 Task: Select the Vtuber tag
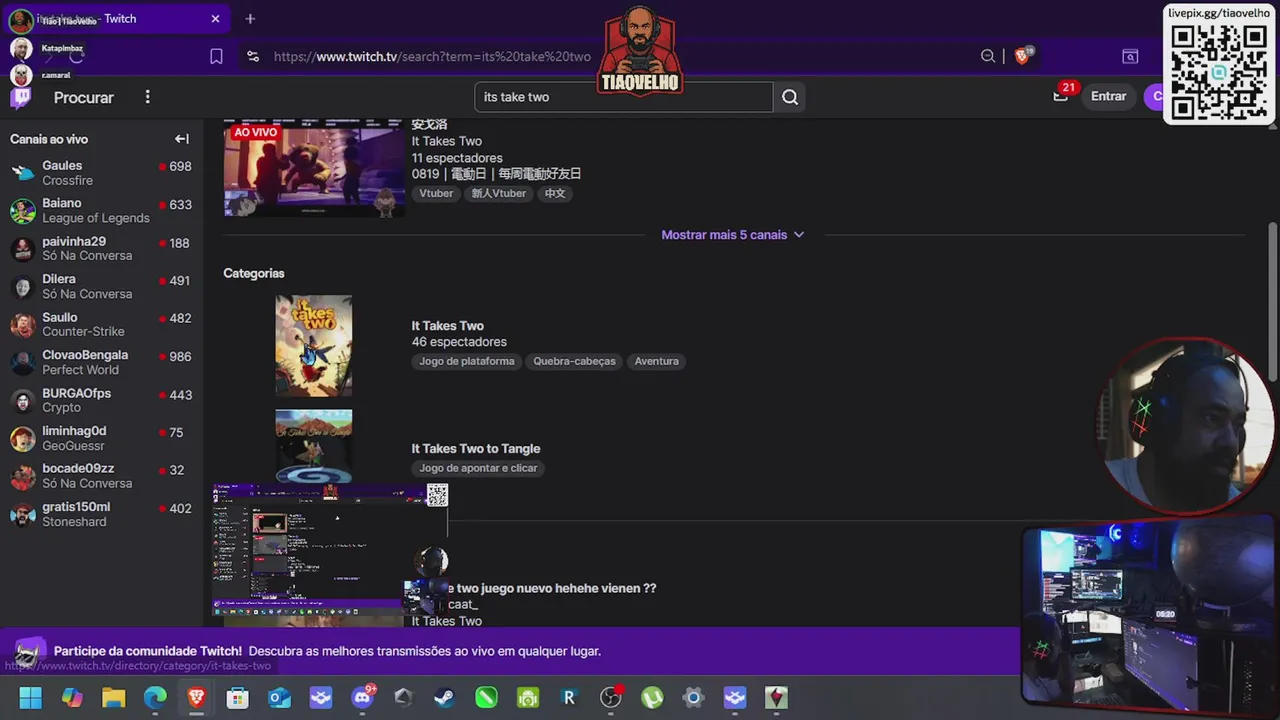tap(436, 194)
